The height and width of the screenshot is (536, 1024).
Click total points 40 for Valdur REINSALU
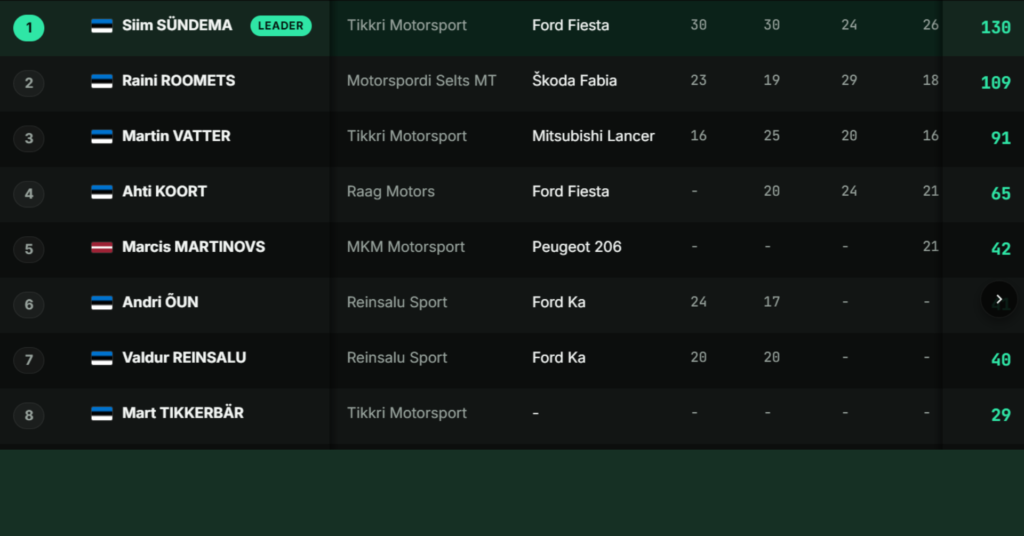(1001, 359)
